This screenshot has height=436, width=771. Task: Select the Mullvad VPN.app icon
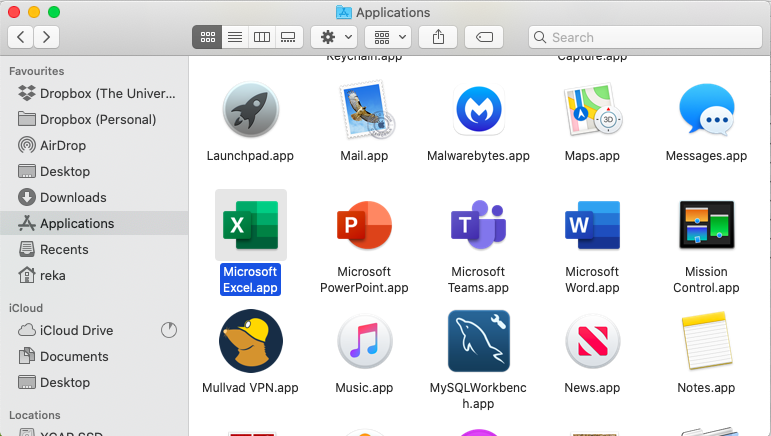click(251, 341)
